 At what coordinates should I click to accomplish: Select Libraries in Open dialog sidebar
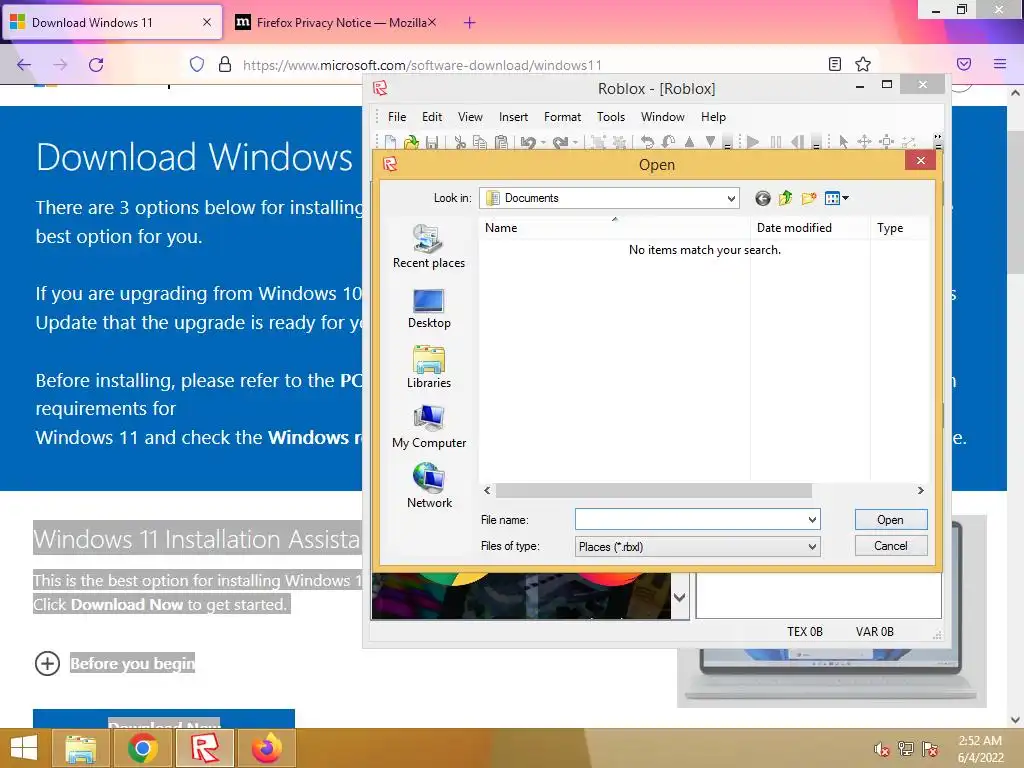[429, 367]
